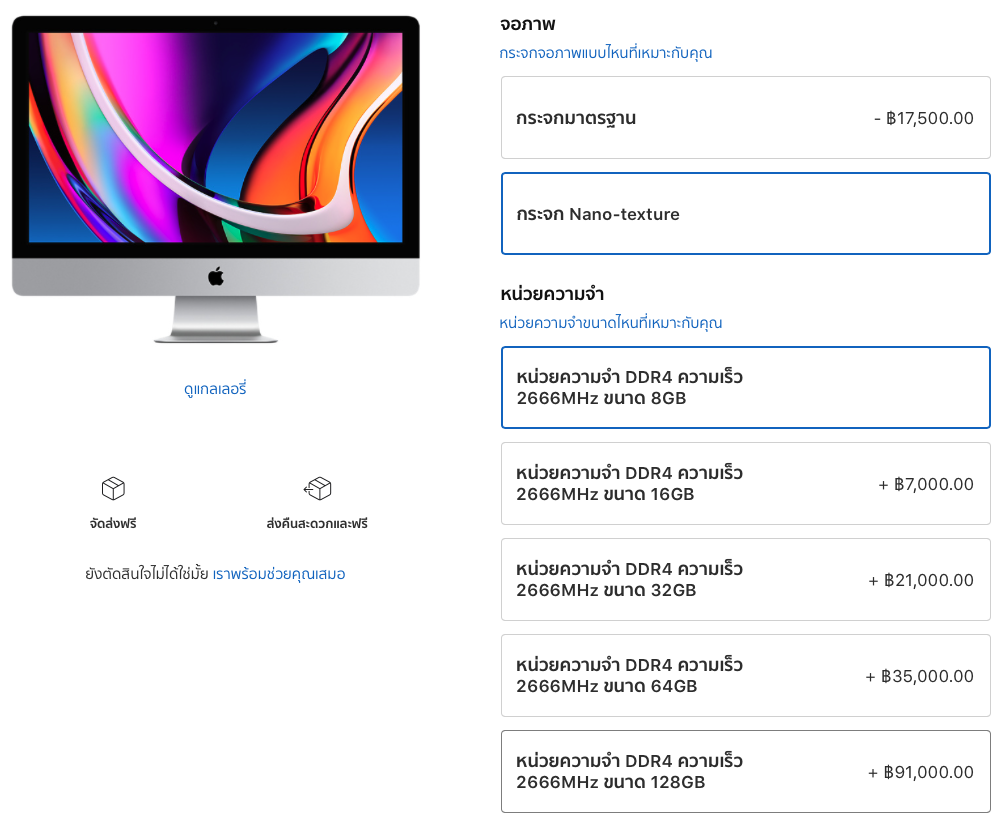Select the 8GB DDR4 memory option
Image resolution: width=1004 pixels, height=826 pixels.
tap(745, 388)
